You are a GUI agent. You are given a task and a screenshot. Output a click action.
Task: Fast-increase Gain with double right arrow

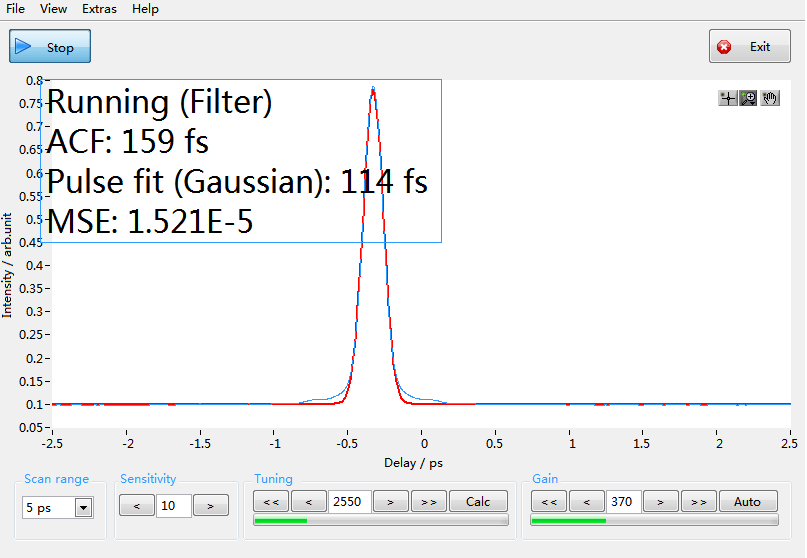[x=699, y=502]
